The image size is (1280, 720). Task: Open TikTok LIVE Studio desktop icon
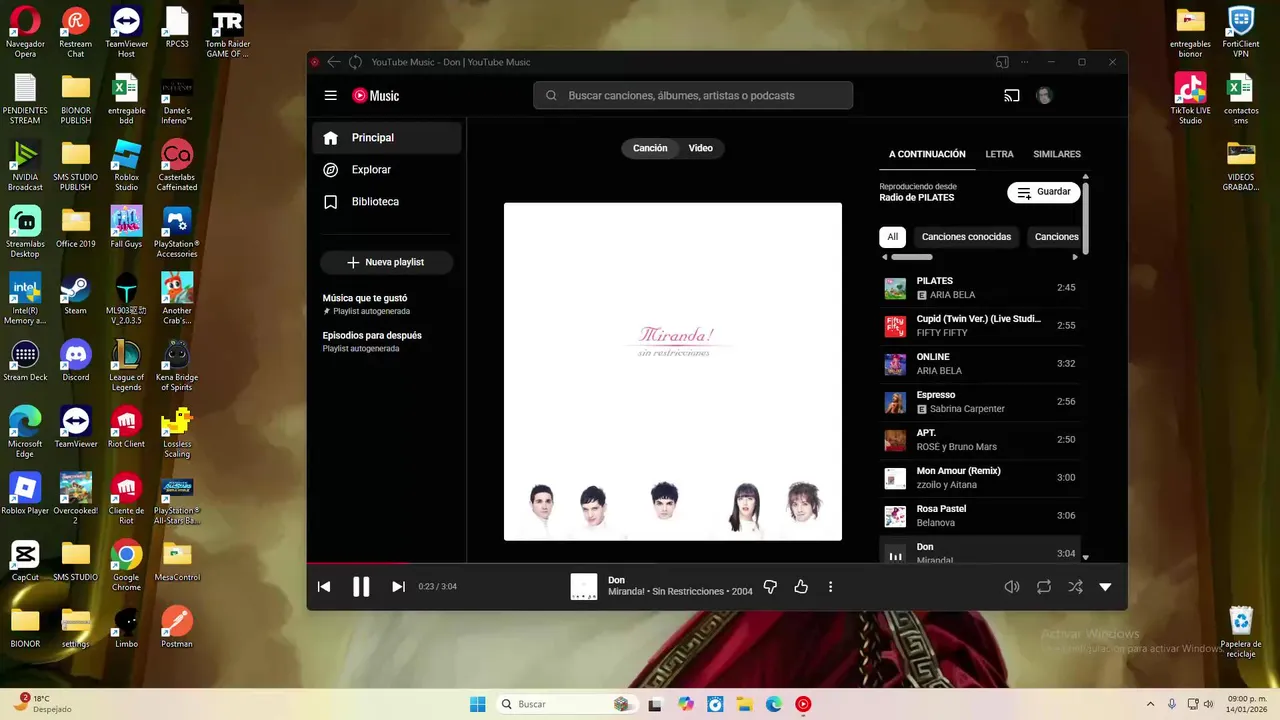click(x=1190, y=98)
